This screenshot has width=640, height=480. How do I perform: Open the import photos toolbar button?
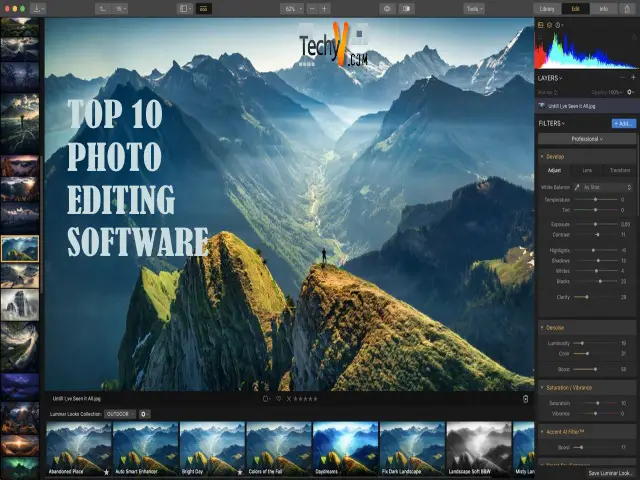tap(38, 9)
